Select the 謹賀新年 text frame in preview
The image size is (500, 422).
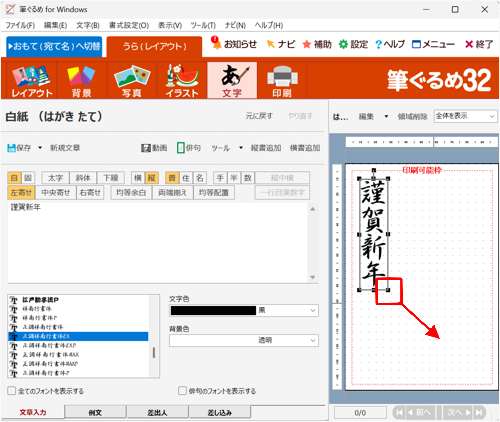[374, 234]
